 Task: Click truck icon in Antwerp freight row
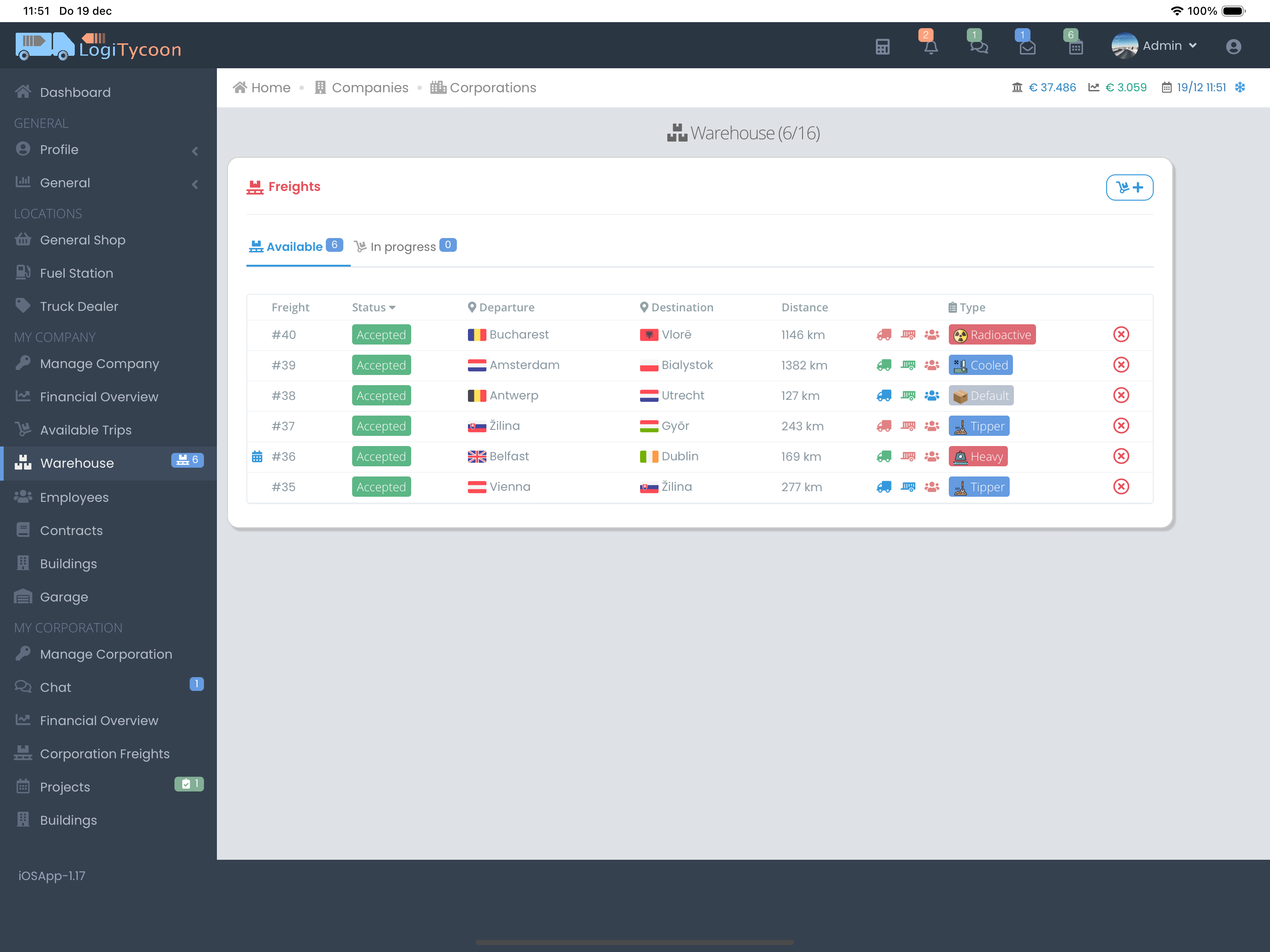884,395
